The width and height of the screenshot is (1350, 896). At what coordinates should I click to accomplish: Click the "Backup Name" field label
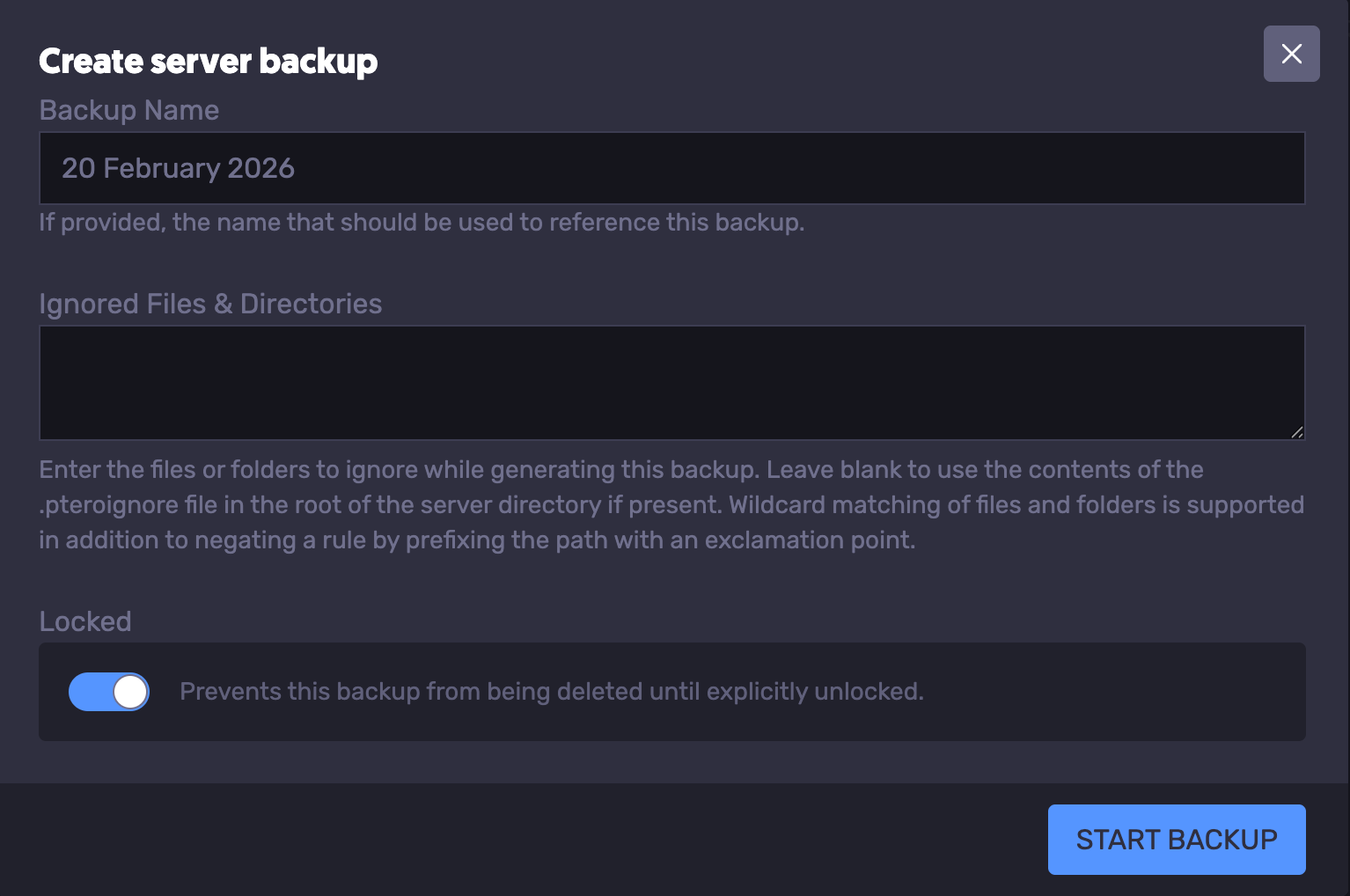[x=129, y=111]
